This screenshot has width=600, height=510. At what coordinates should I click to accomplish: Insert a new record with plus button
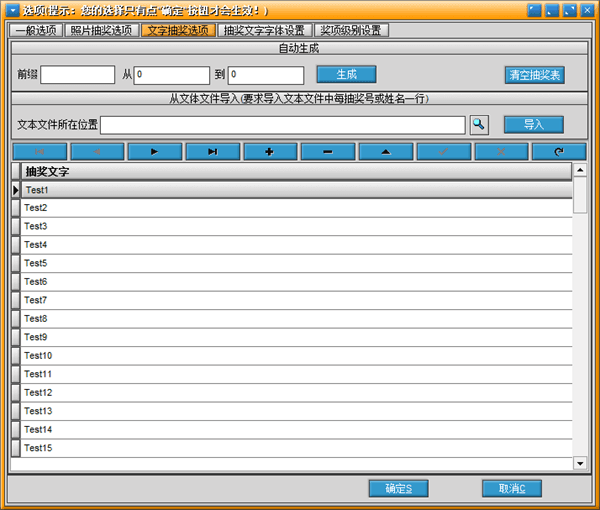coord(269,151)
